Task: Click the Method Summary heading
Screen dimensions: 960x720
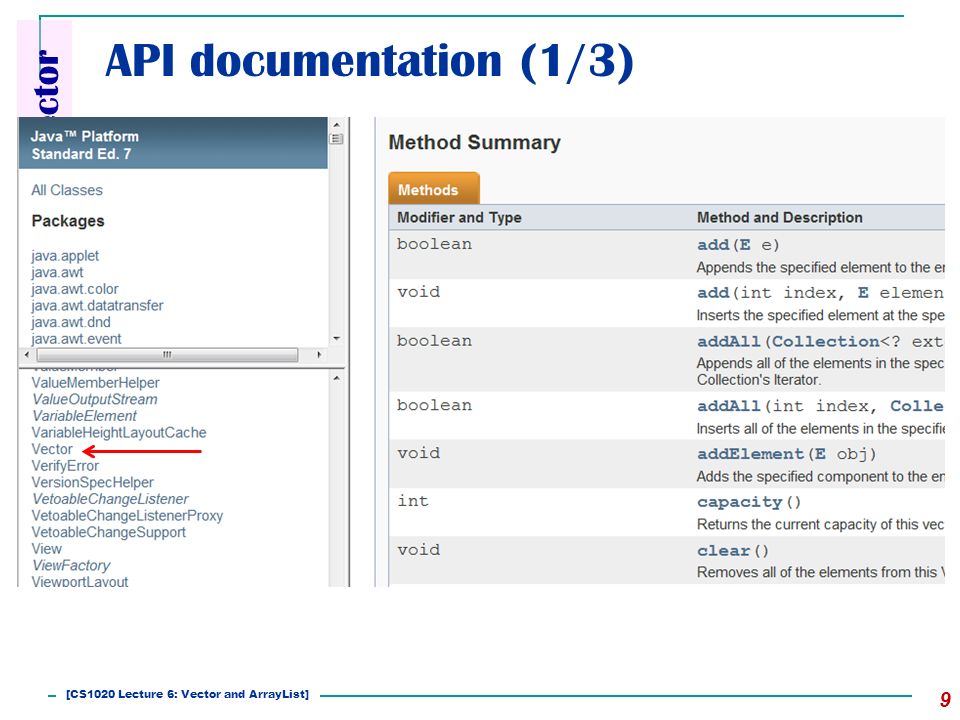Action: point(474,143)
